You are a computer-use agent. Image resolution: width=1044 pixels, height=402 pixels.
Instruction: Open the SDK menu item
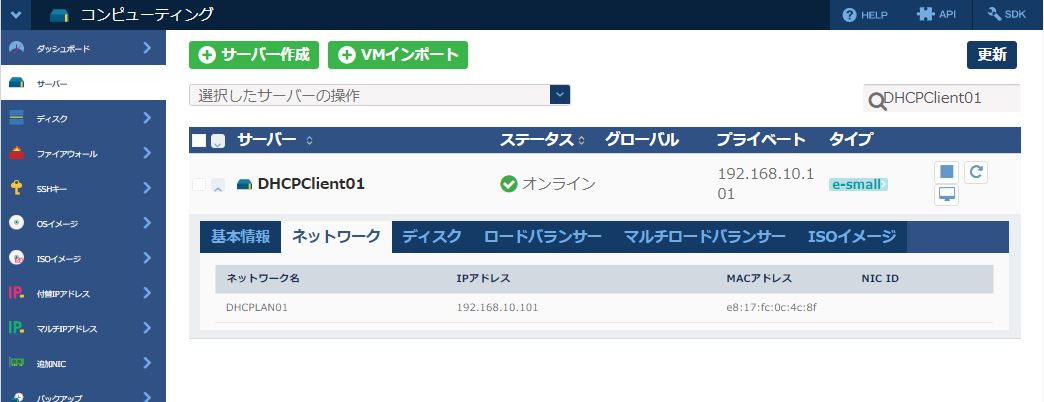1008,15
